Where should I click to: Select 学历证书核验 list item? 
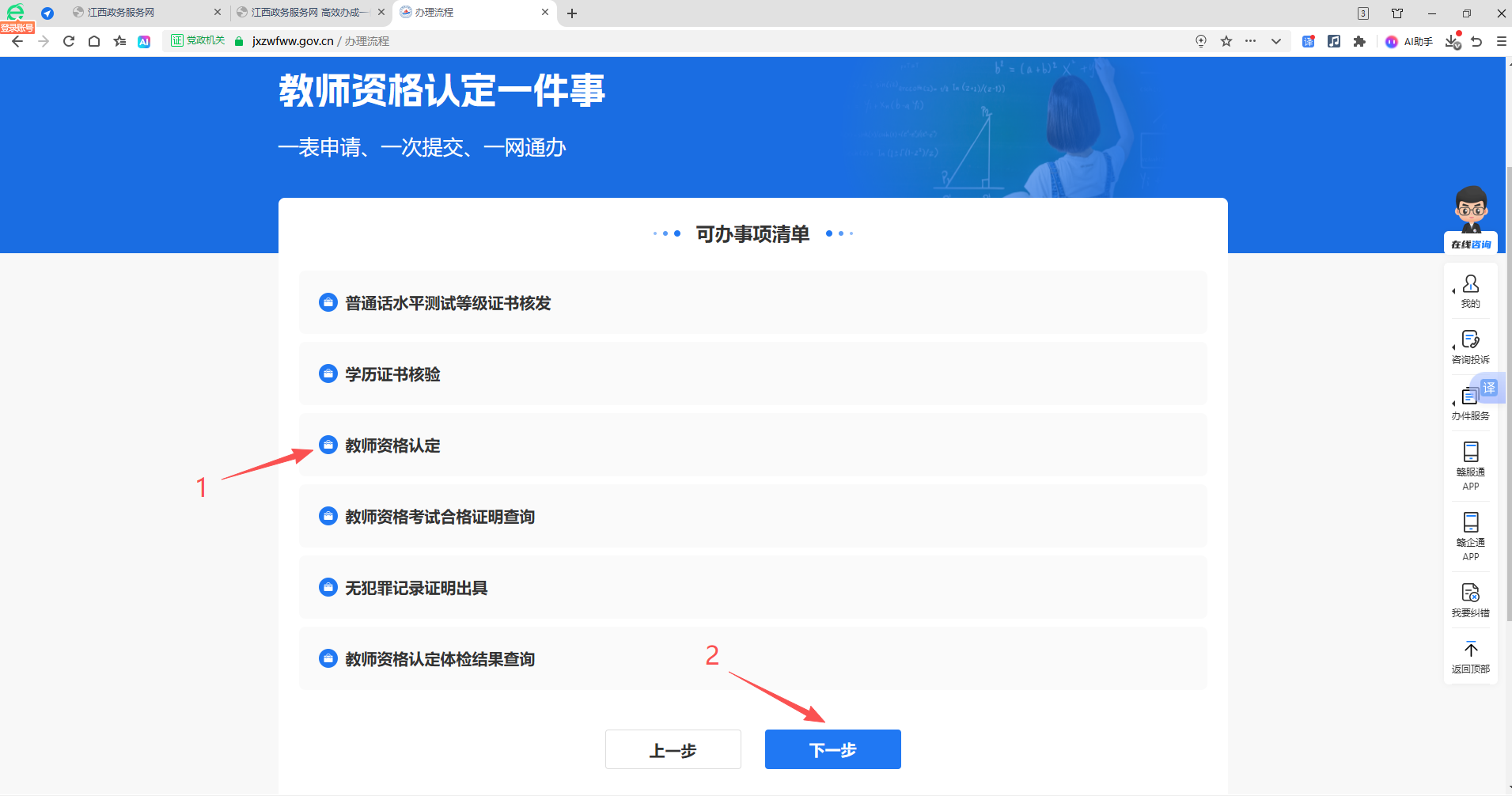pyautogui.click(x=392, y=374)
